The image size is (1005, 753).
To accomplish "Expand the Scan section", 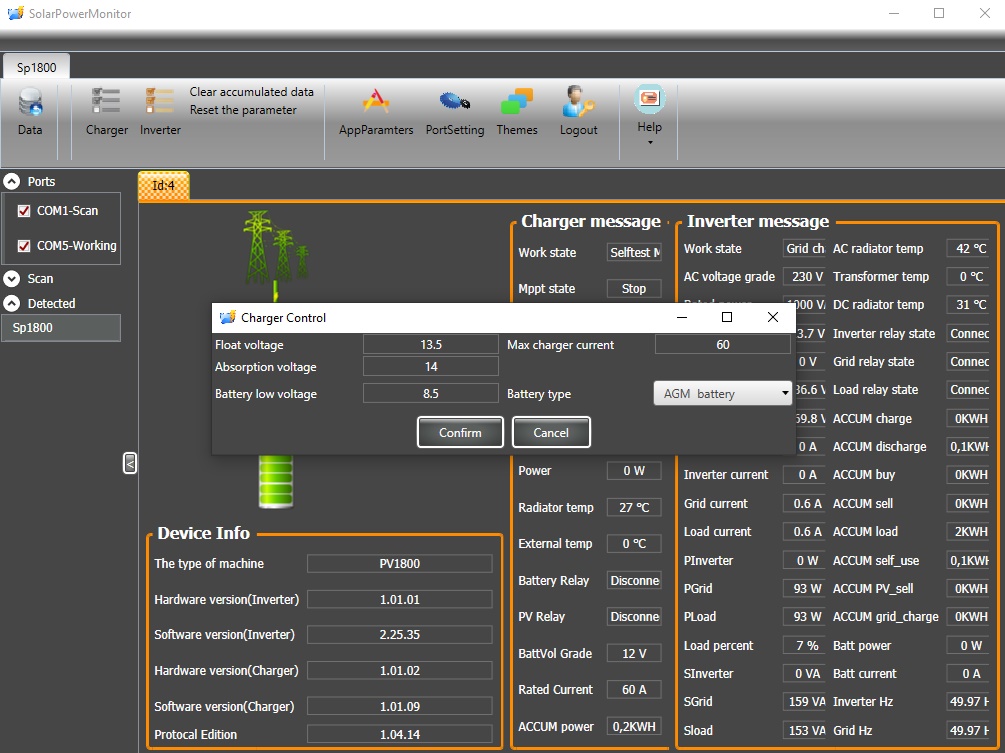I will click(x=12, y=279).
